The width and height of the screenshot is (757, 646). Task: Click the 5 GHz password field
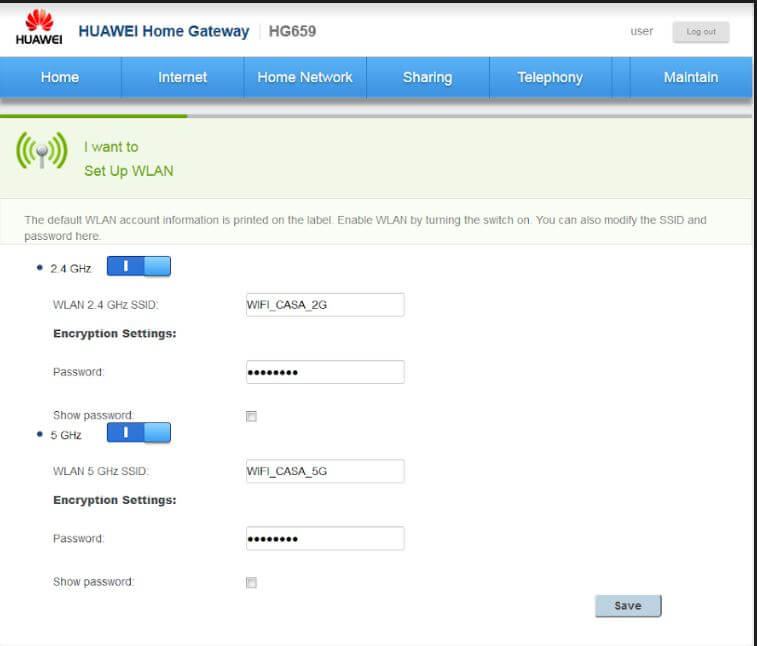point(324,538)
